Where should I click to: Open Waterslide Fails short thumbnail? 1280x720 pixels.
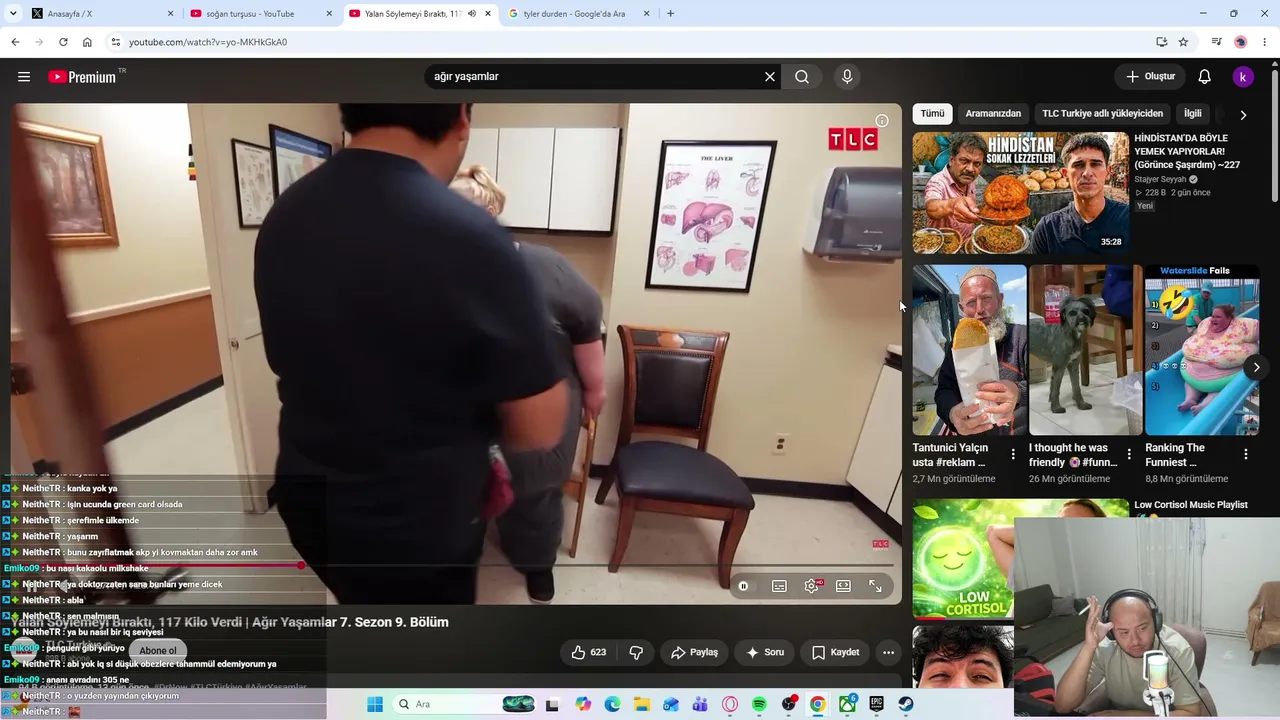(x=1201, y=350)
